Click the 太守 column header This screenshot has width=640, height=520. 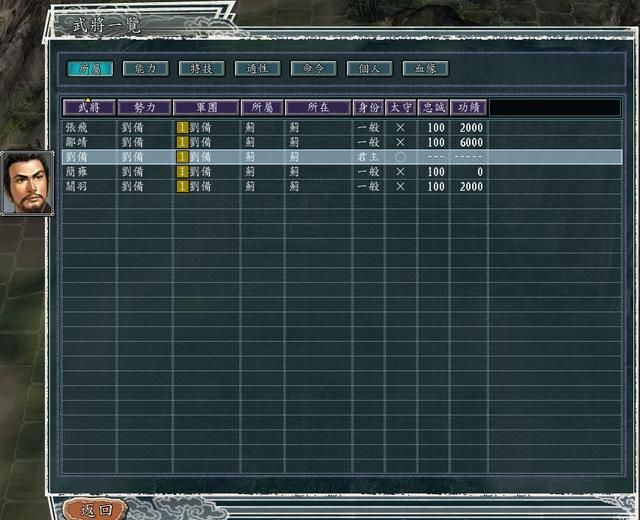pyautogui.click(x=400, y=107)
